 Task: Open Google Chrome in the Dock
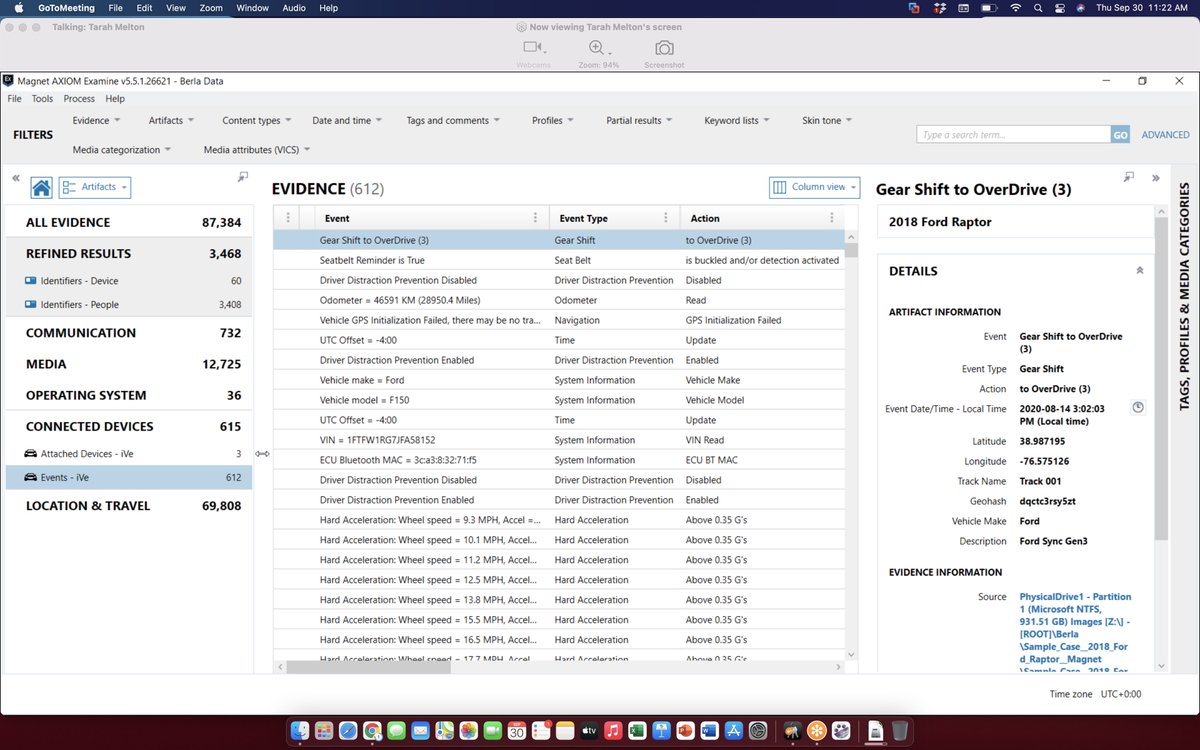coord(371,731)
